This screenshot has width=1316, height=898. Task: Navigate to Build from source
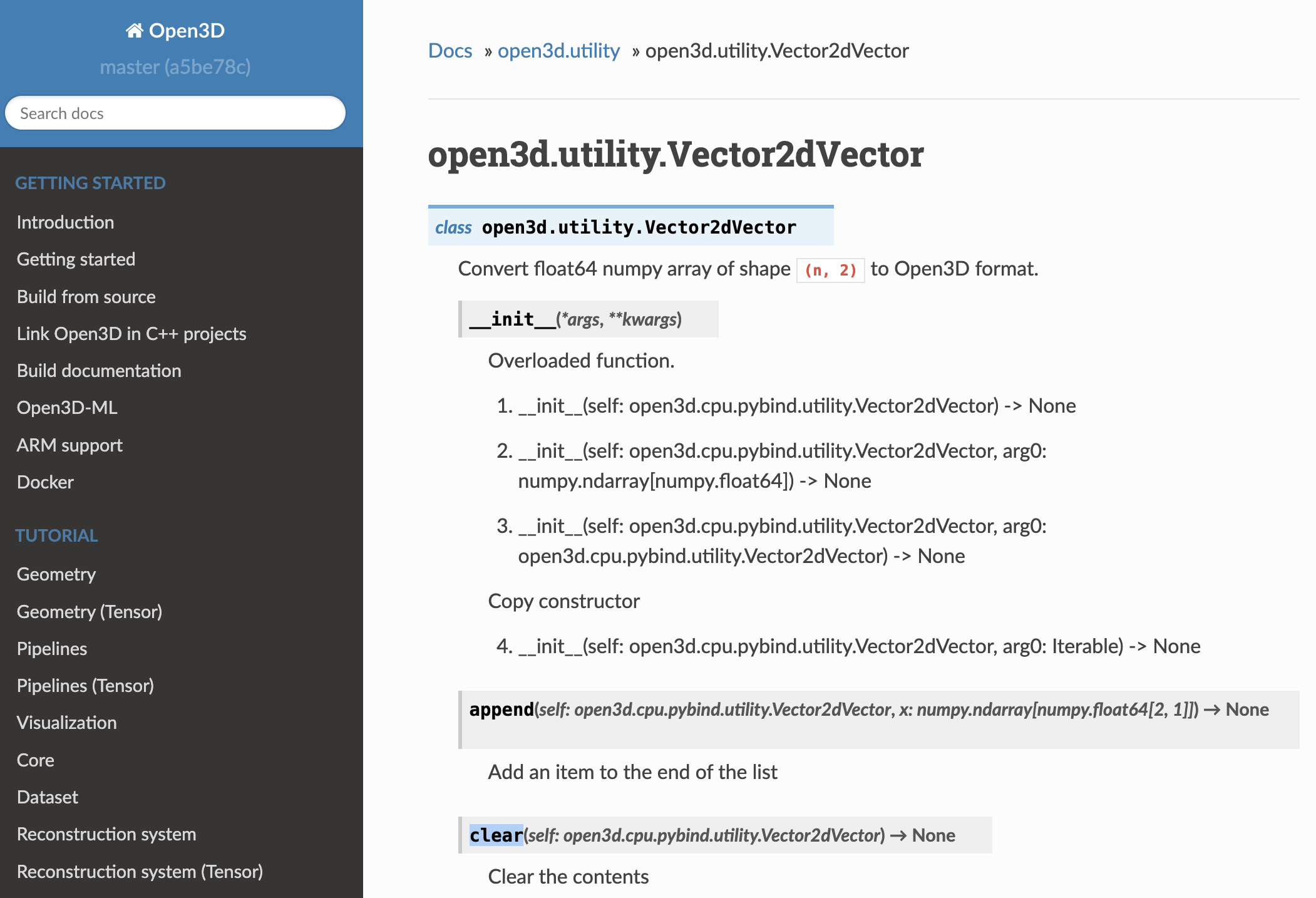click(x=86, y=297)
